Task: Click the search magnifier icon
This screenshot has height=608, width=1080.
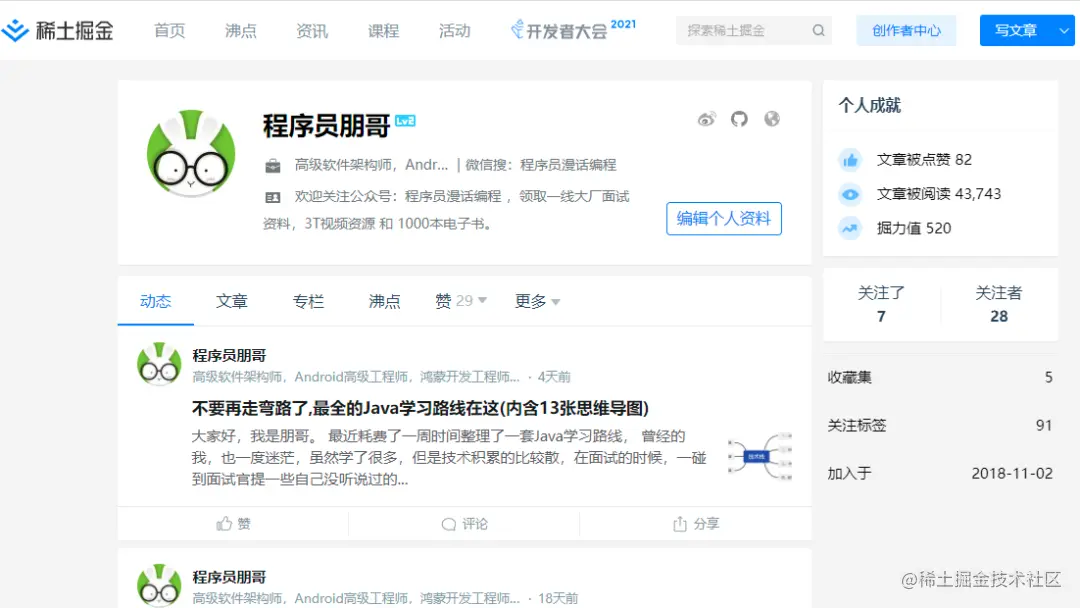Action: [818, 30]
